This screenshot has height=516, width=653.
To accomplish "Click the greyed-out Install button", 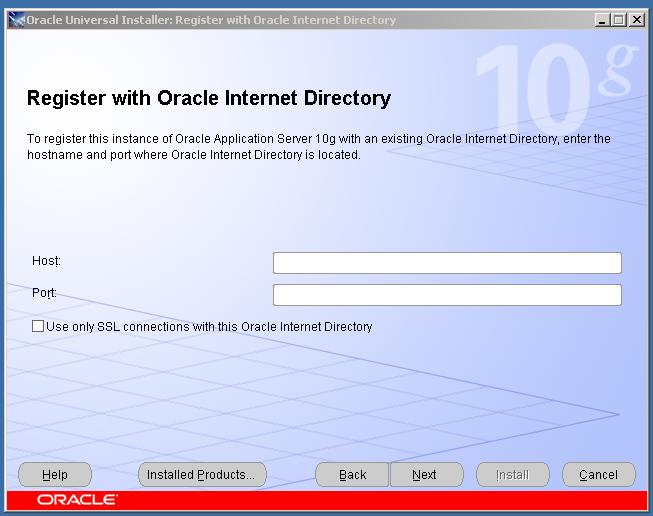I will 512,475.
